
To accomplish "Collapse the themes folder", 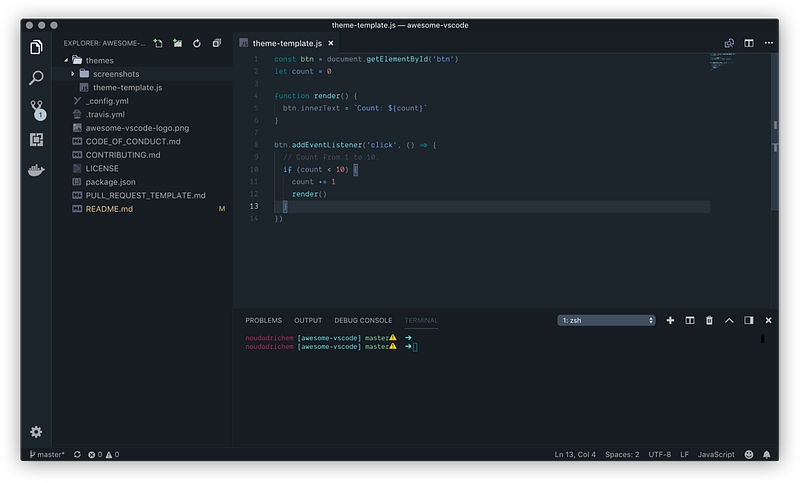I will 99,60.
